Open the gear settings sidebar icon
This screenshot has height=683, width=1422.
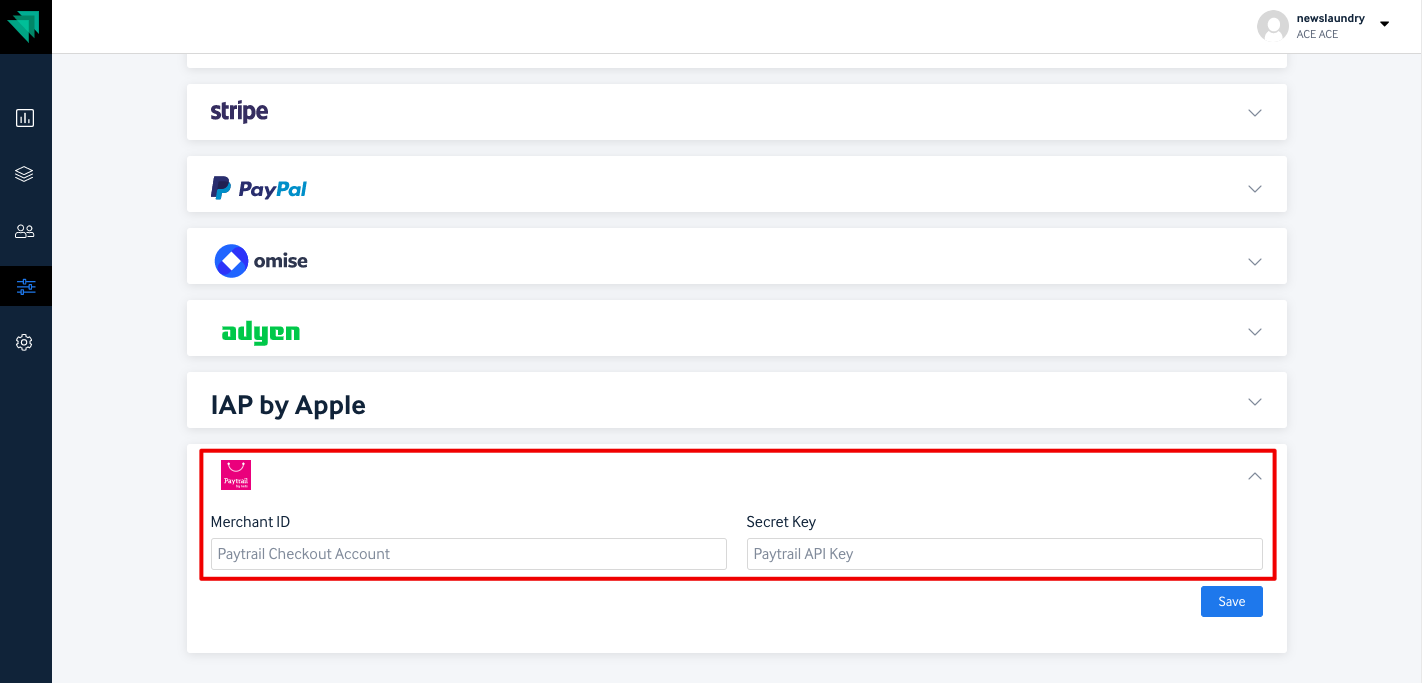25,343
